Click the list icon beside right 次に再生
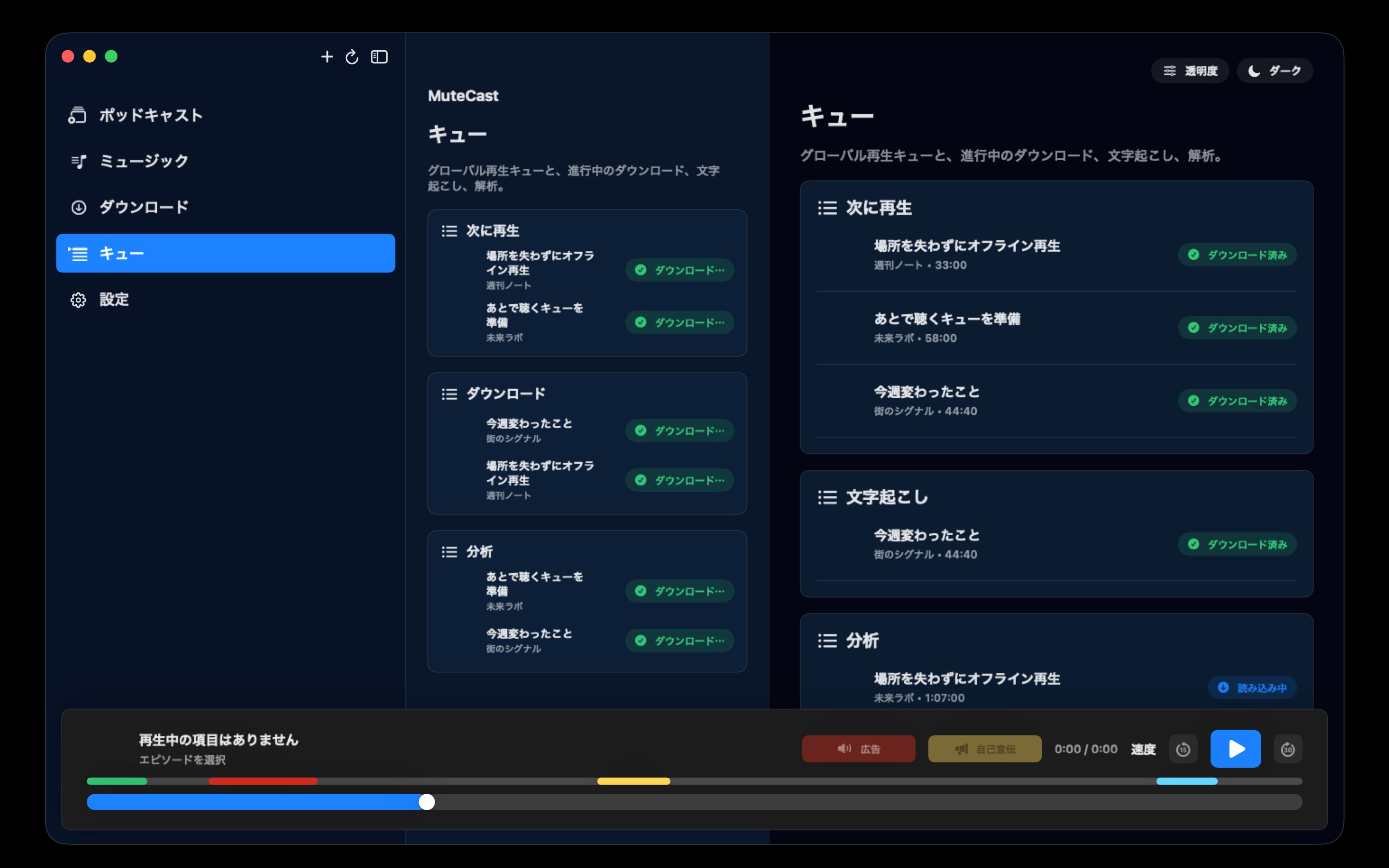Viewport: 1389px width, 868px height. click(827, 208)
